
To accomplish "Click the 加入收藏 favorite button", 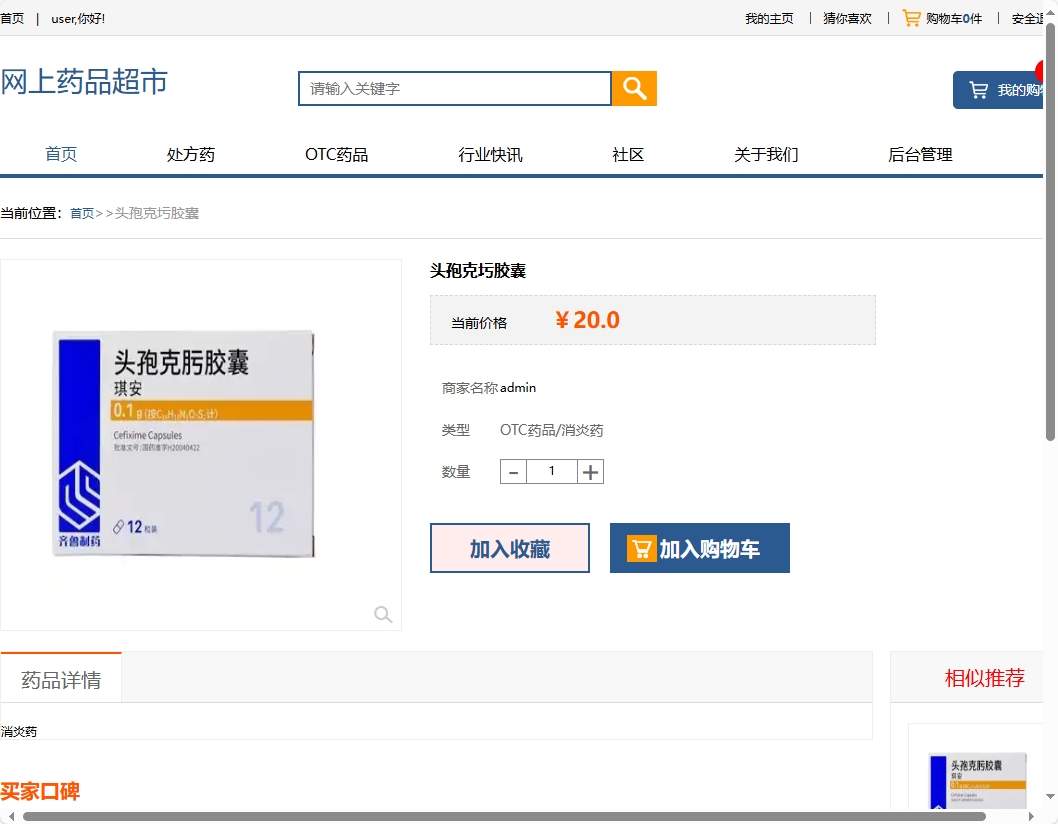I will pos(509,547).
